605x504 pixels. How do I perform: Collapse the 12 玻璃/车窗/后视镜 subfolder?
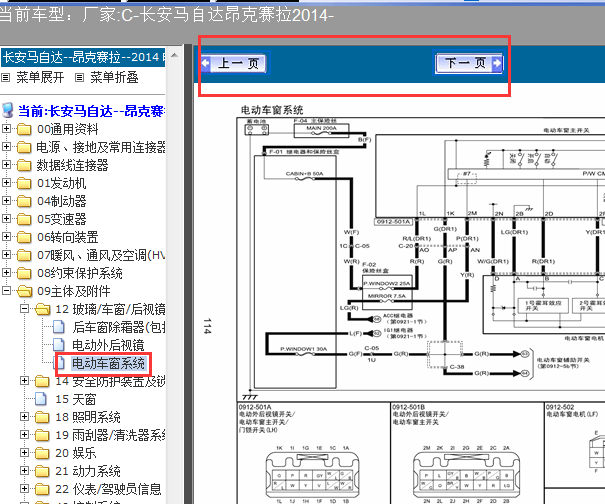click(x=24, y=308)
